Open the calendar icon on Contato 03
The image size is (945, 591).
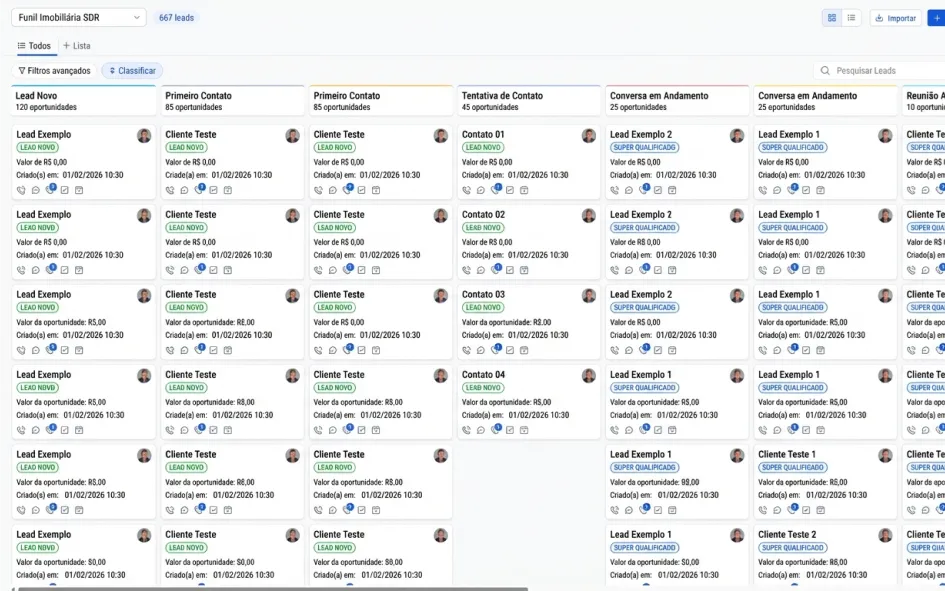(x=524, y=350)
